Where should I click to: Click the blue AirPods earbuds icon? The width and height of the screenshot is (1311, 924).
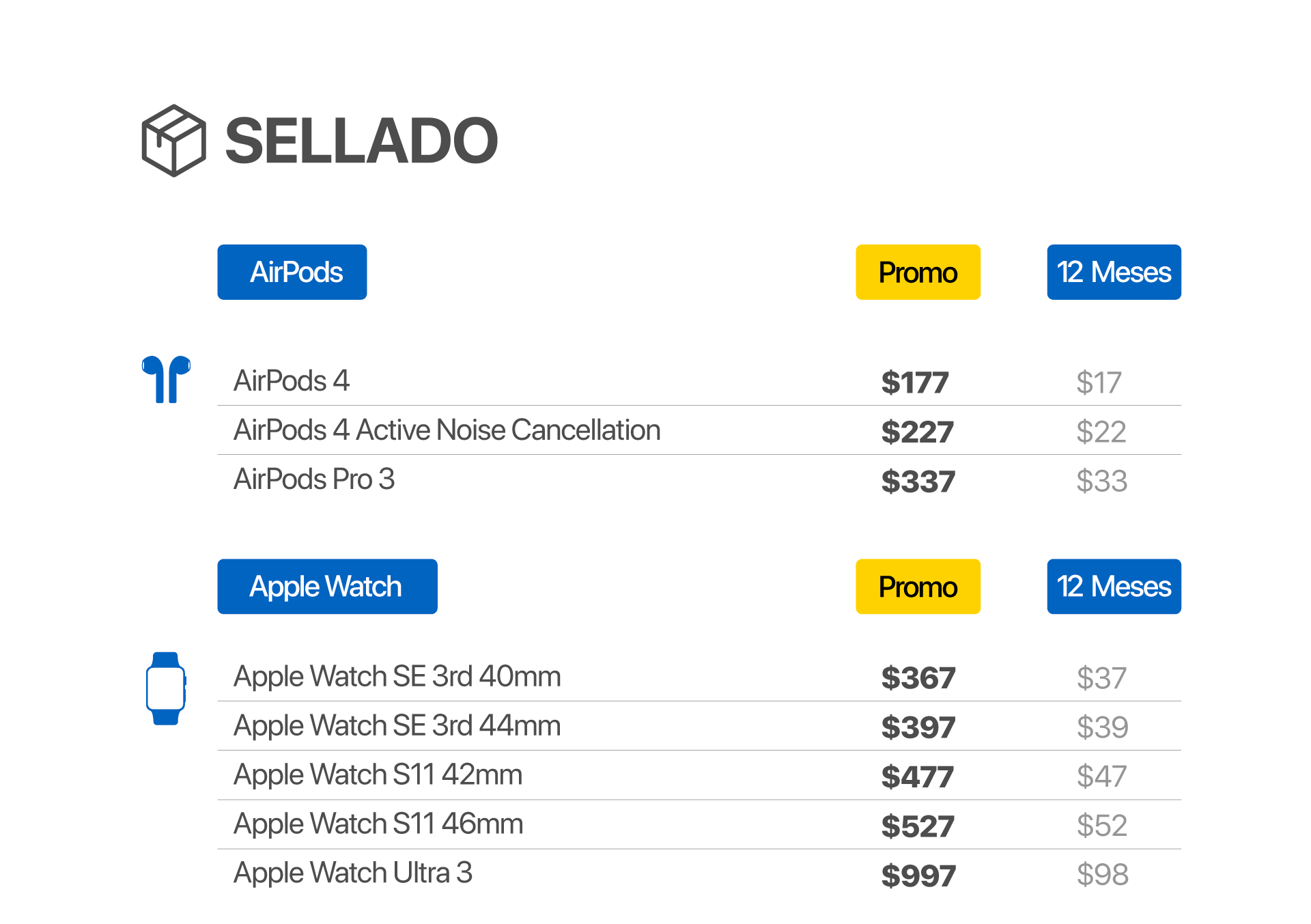(x=166, y=379)
